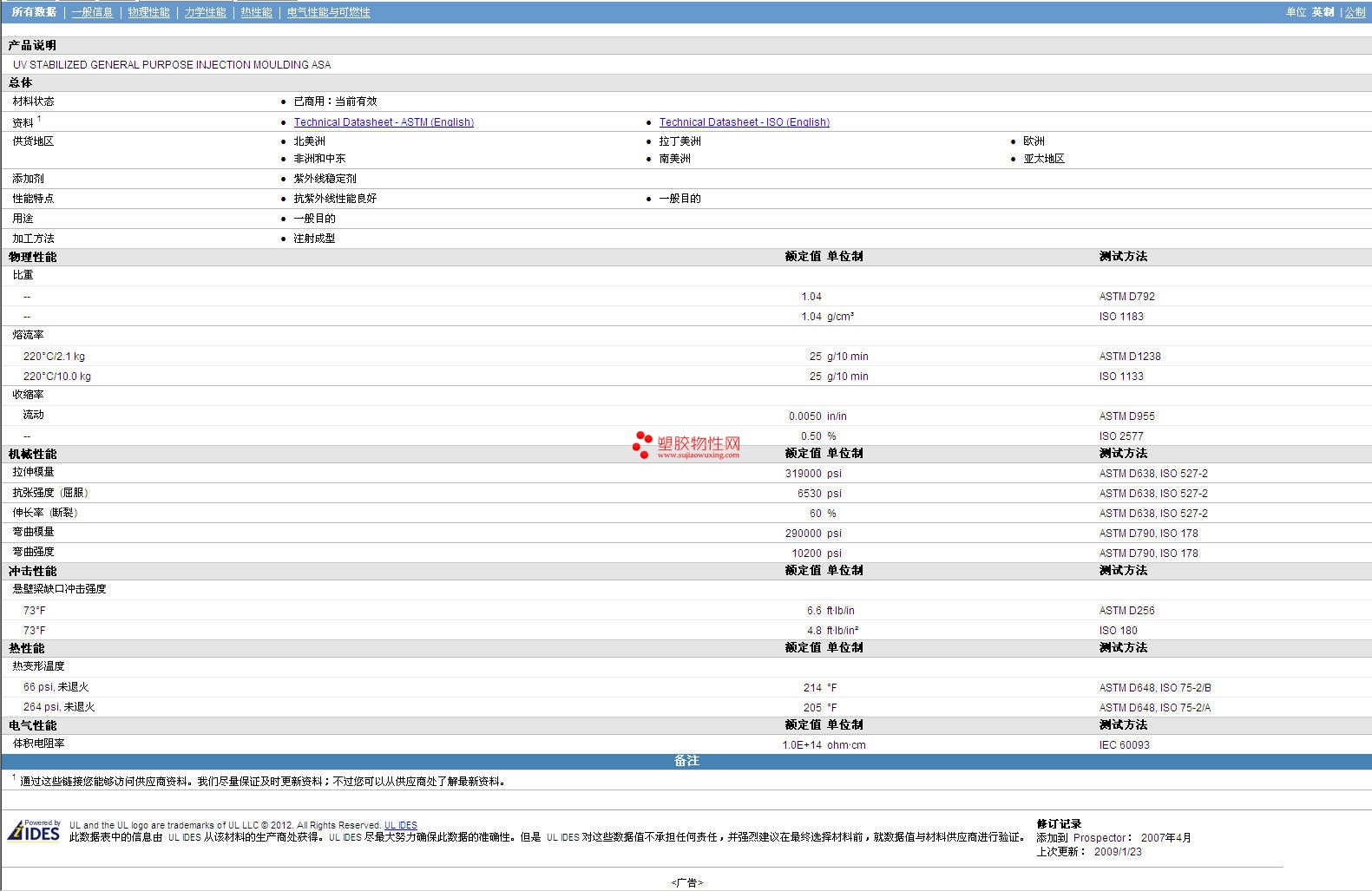Go to the 力学性能 tab
This screenshot has width=1372, height=891.
(205, 12)
